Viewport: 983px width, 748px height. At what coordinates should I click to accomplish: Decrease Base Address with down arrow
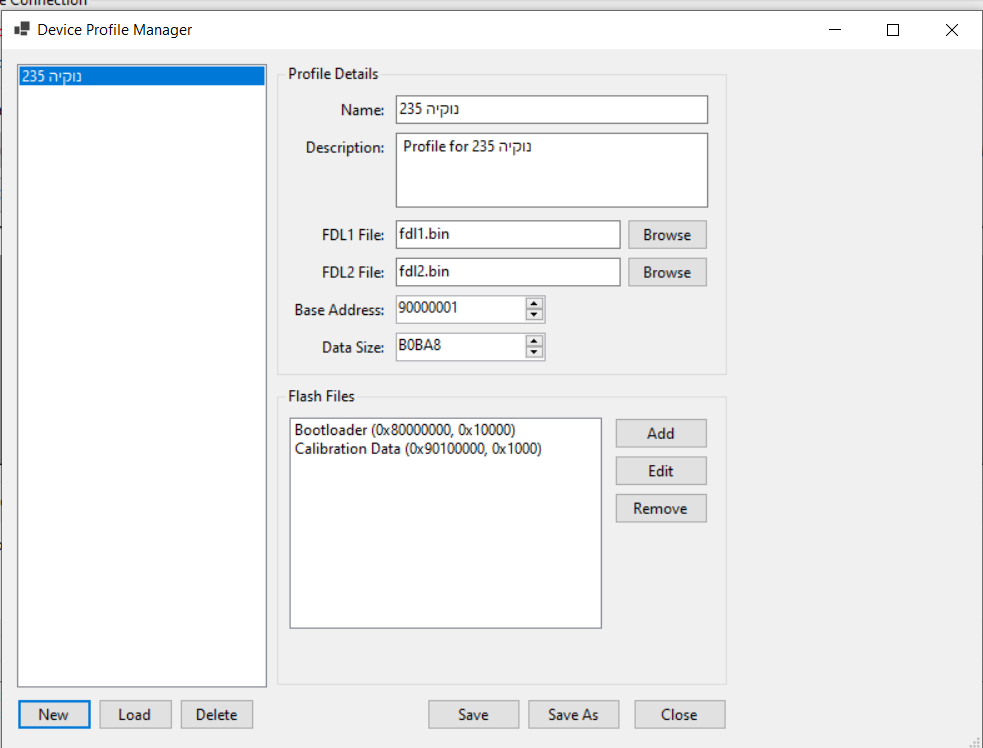tap(534, 315)
